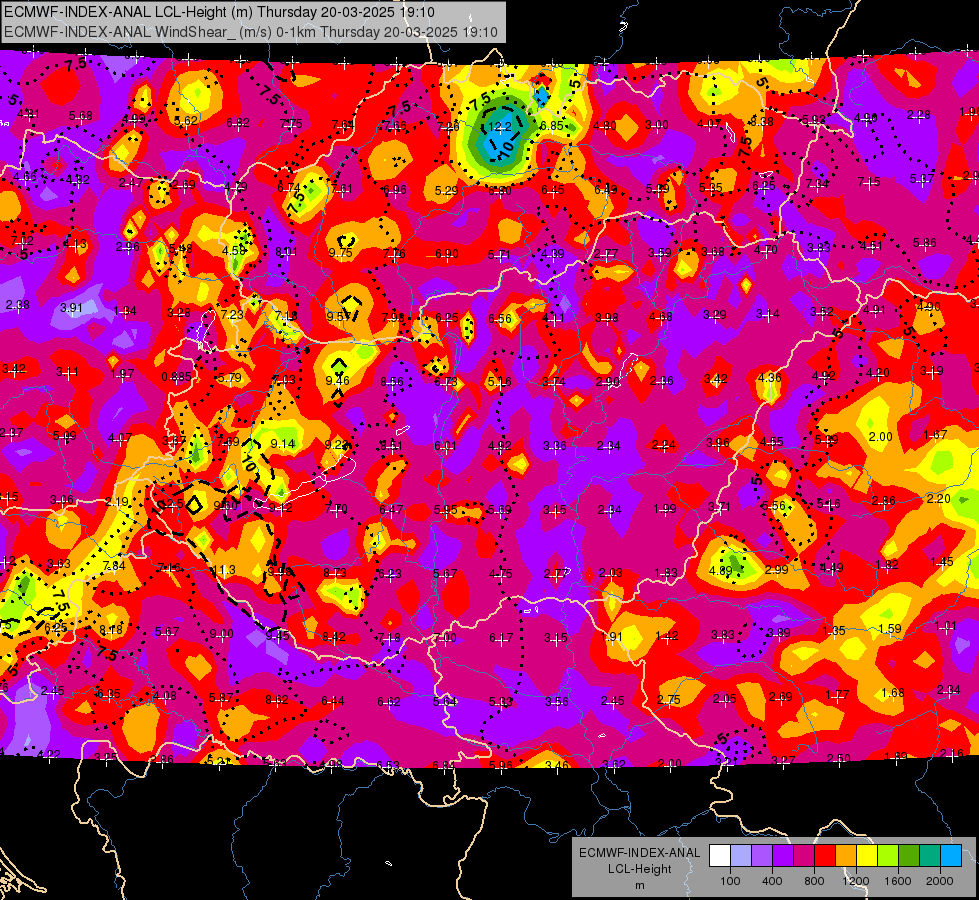Click the 2.38 grid value
The width and height of the screenshot is (979, 900).
pos(17,305)
